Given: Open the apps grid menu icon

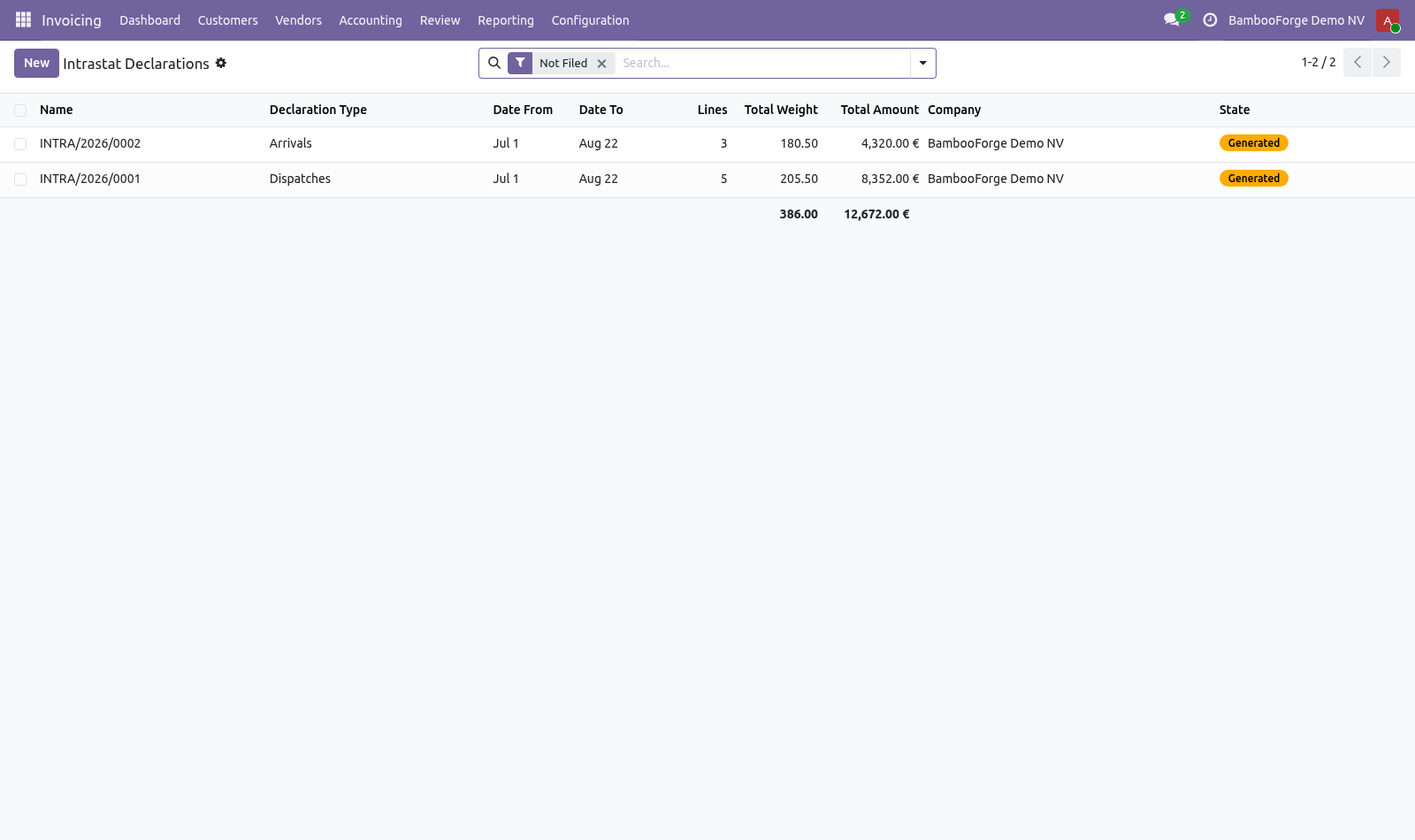Looking at the screenshot, I should click(23, 19).
